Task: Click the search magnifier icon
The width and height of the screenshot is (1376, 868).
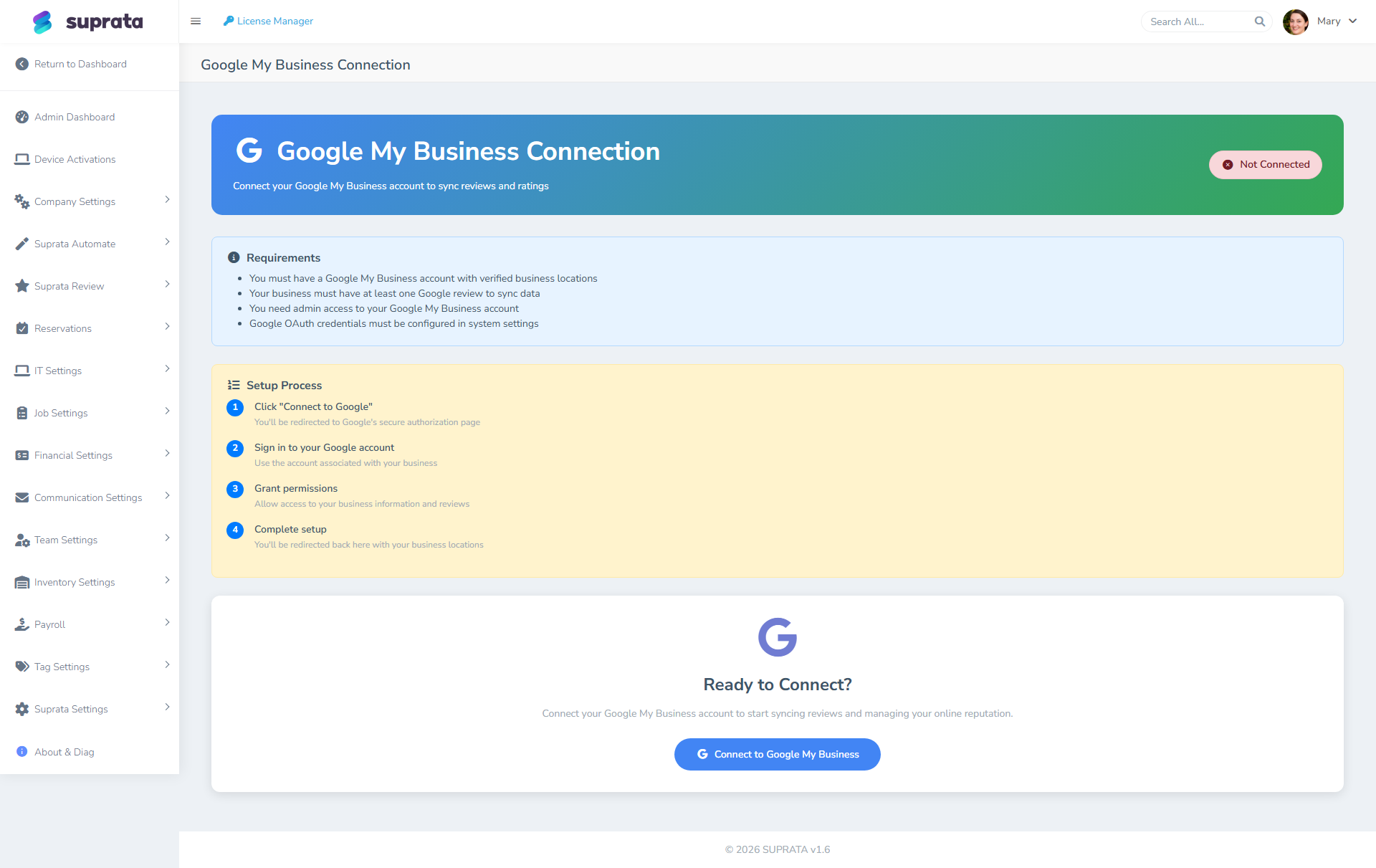Action: tap(1259, 22)
